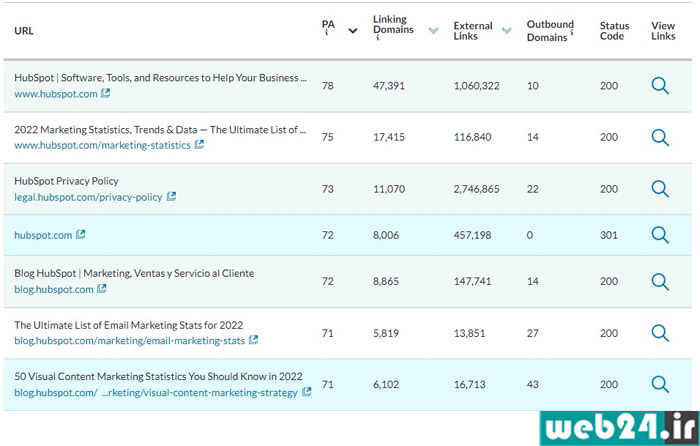Click linking domains value 5,819
Viewport: 700px width, 446px height.
coord(386,333)
